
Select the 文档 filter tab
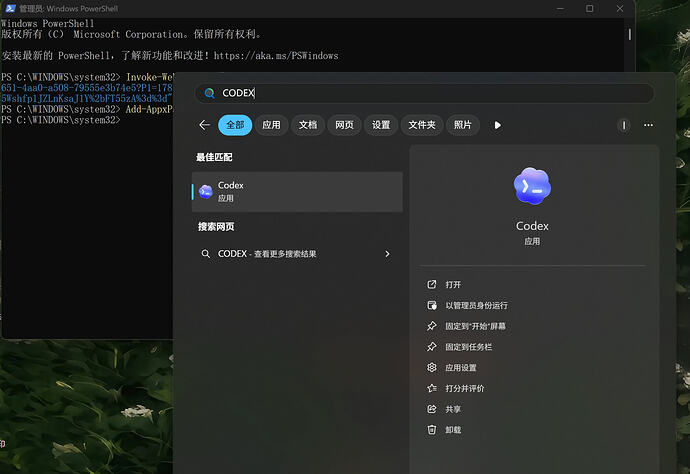tap(308, 125)
